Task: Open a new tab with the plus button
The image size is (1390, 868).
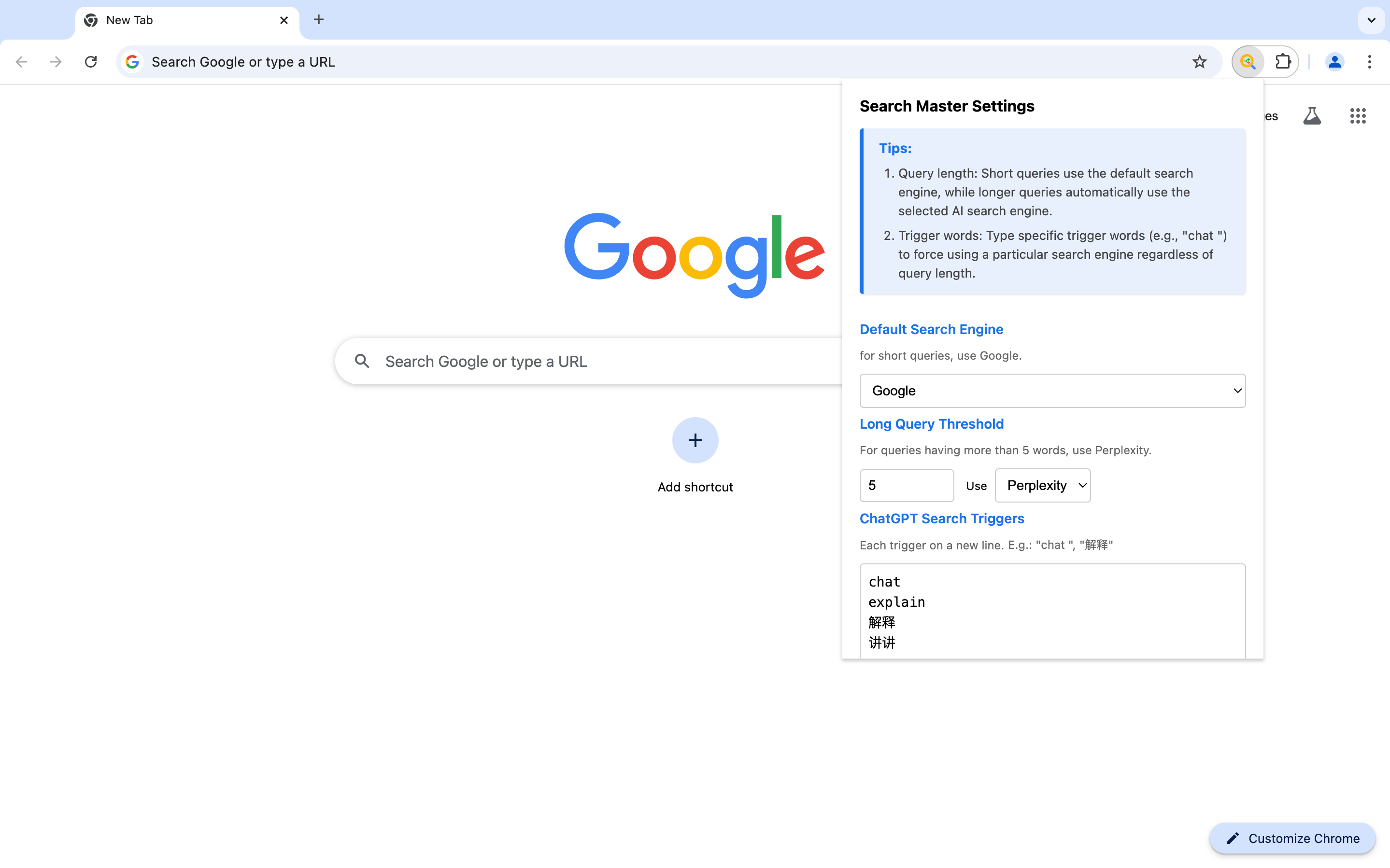Action: coord(319,20)
